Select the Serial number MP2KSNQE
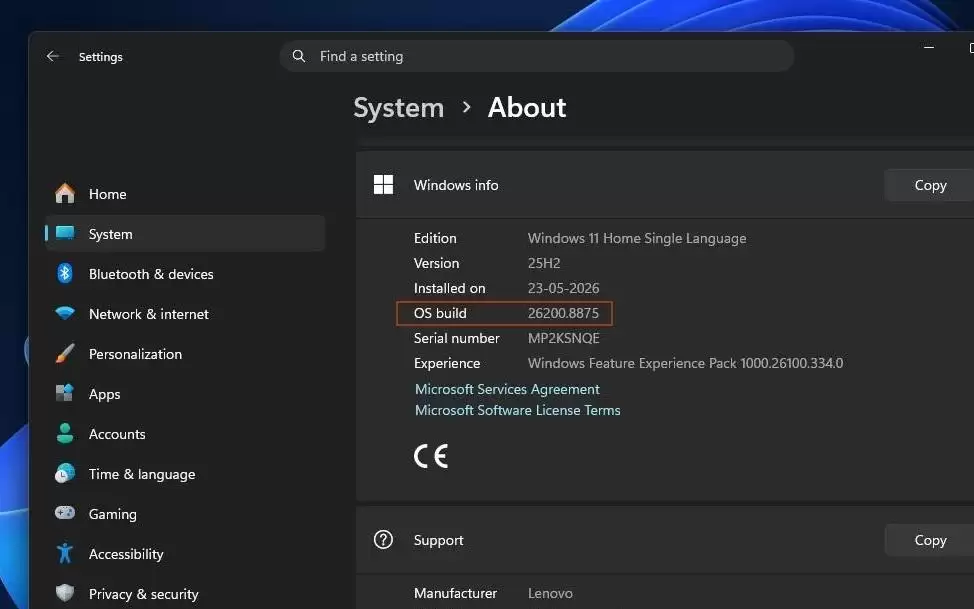The height and width of the screenshot is (609, 974). [563, 338]
